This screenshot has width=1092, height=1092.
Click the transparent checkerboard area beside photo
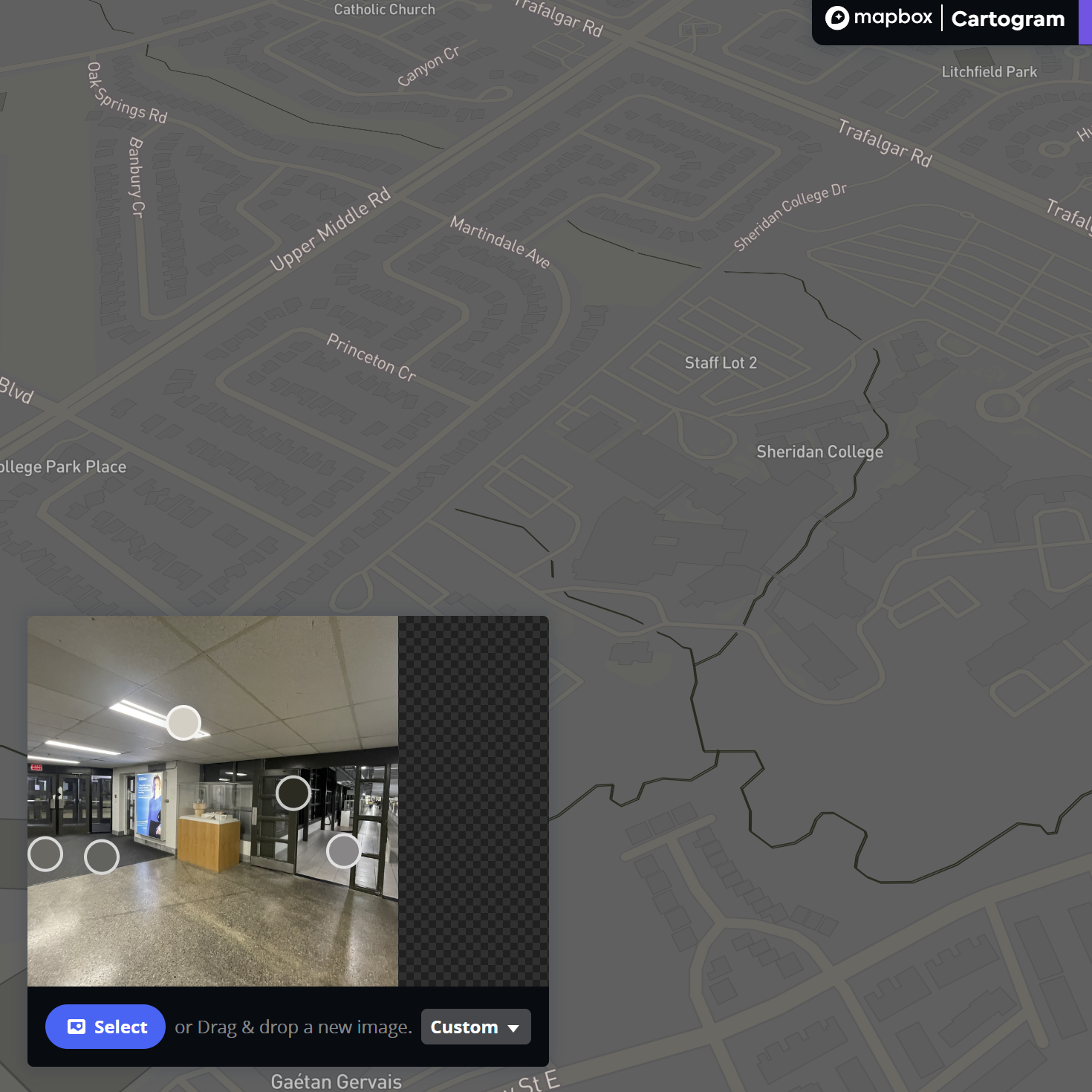tap(473, 801)
